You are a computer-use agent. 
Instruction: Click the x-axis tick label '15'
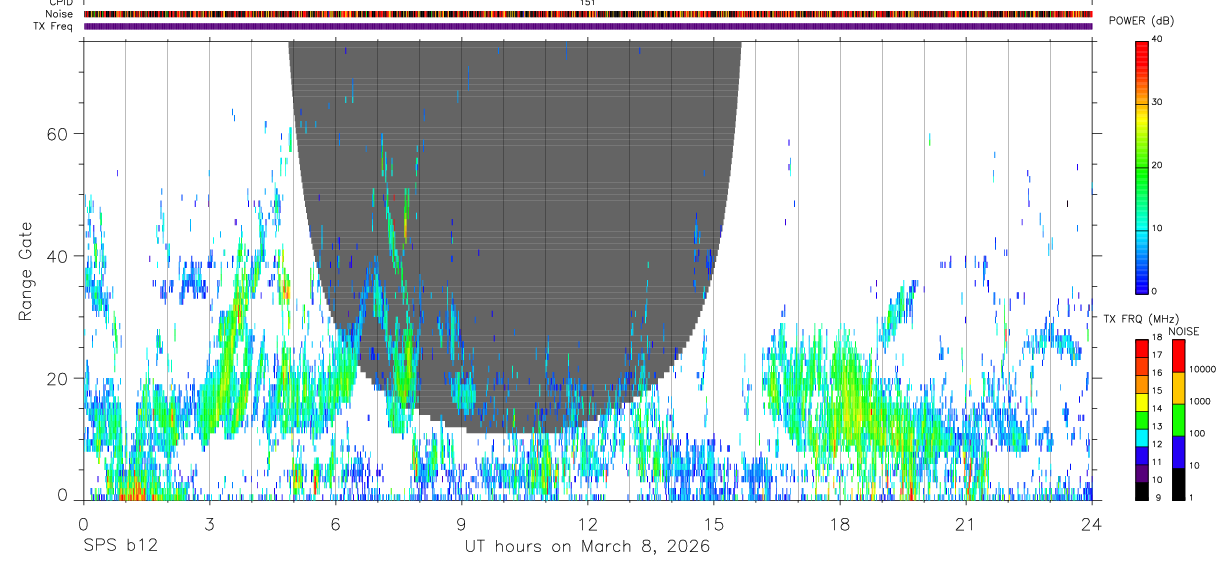[714, 523]
